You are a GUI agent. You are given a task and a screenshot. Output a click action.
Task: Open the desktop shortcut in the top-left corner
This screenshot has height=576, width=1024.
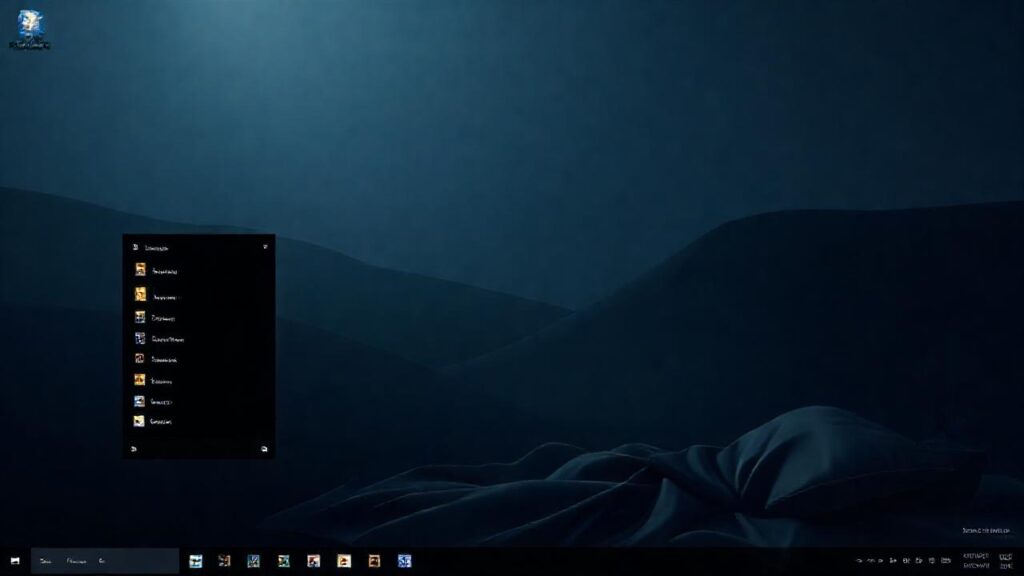(x=30, y=25)
